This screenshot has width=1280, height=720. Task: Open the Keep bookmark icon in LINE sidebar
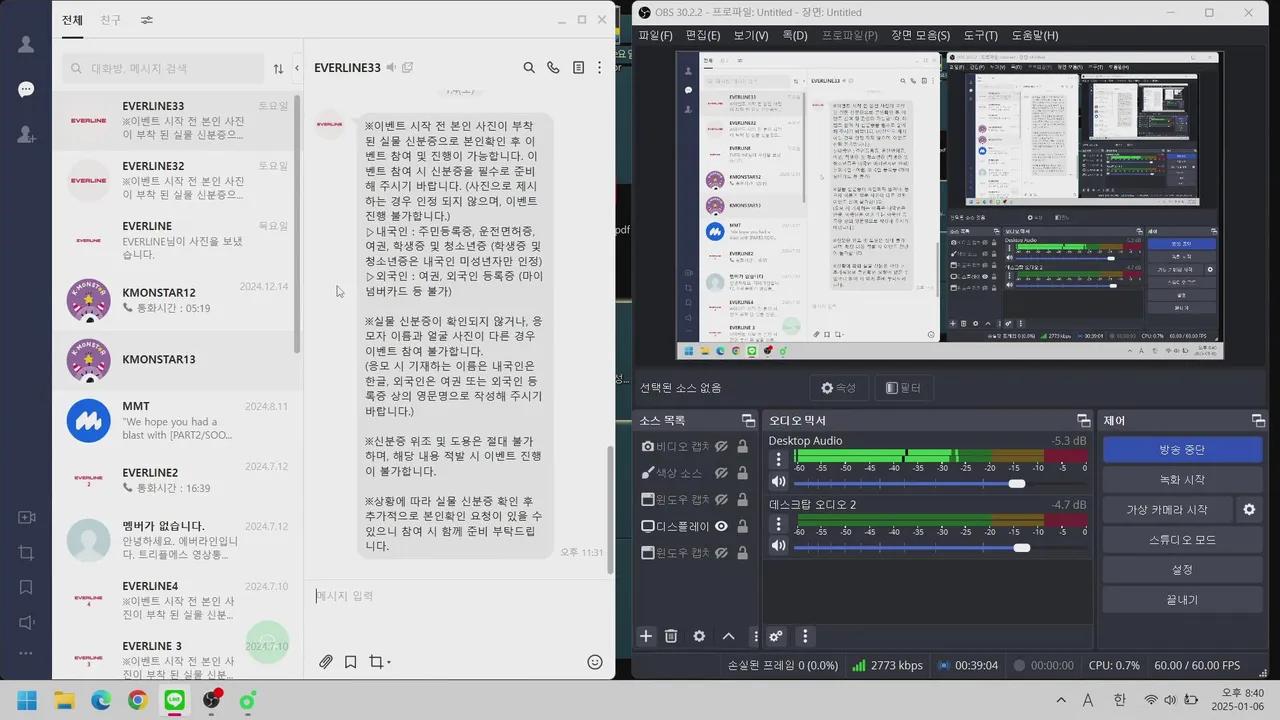26,588
